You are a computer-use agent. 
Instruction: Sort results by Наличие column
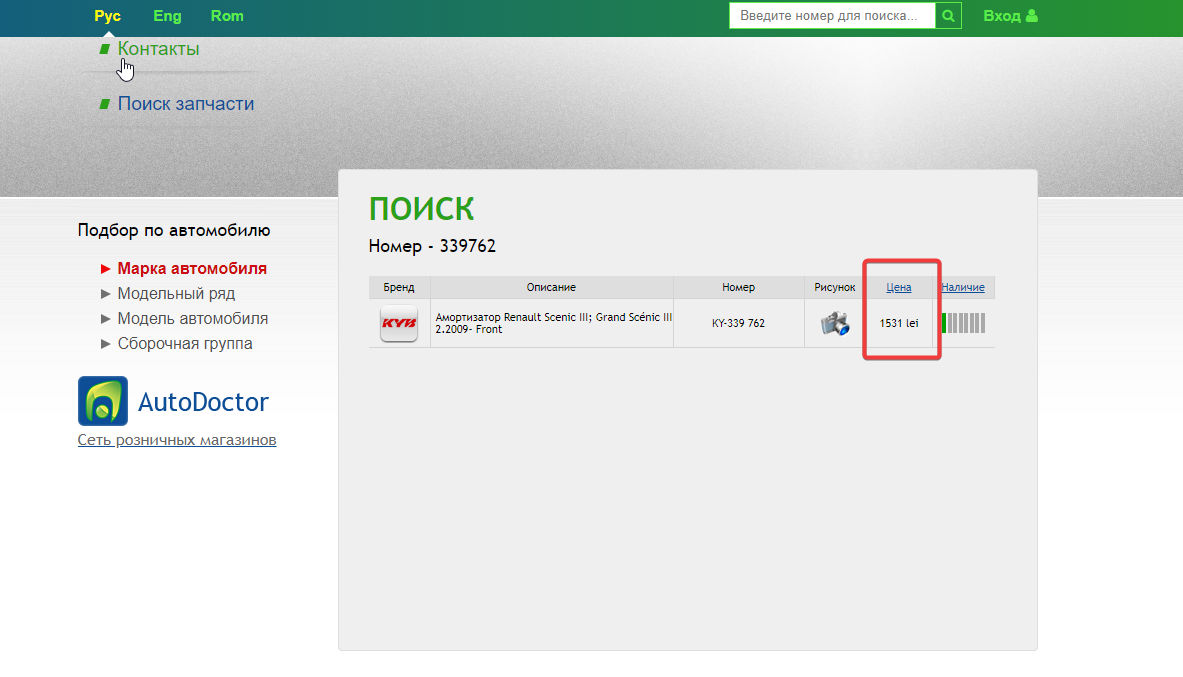click(963, 288)
